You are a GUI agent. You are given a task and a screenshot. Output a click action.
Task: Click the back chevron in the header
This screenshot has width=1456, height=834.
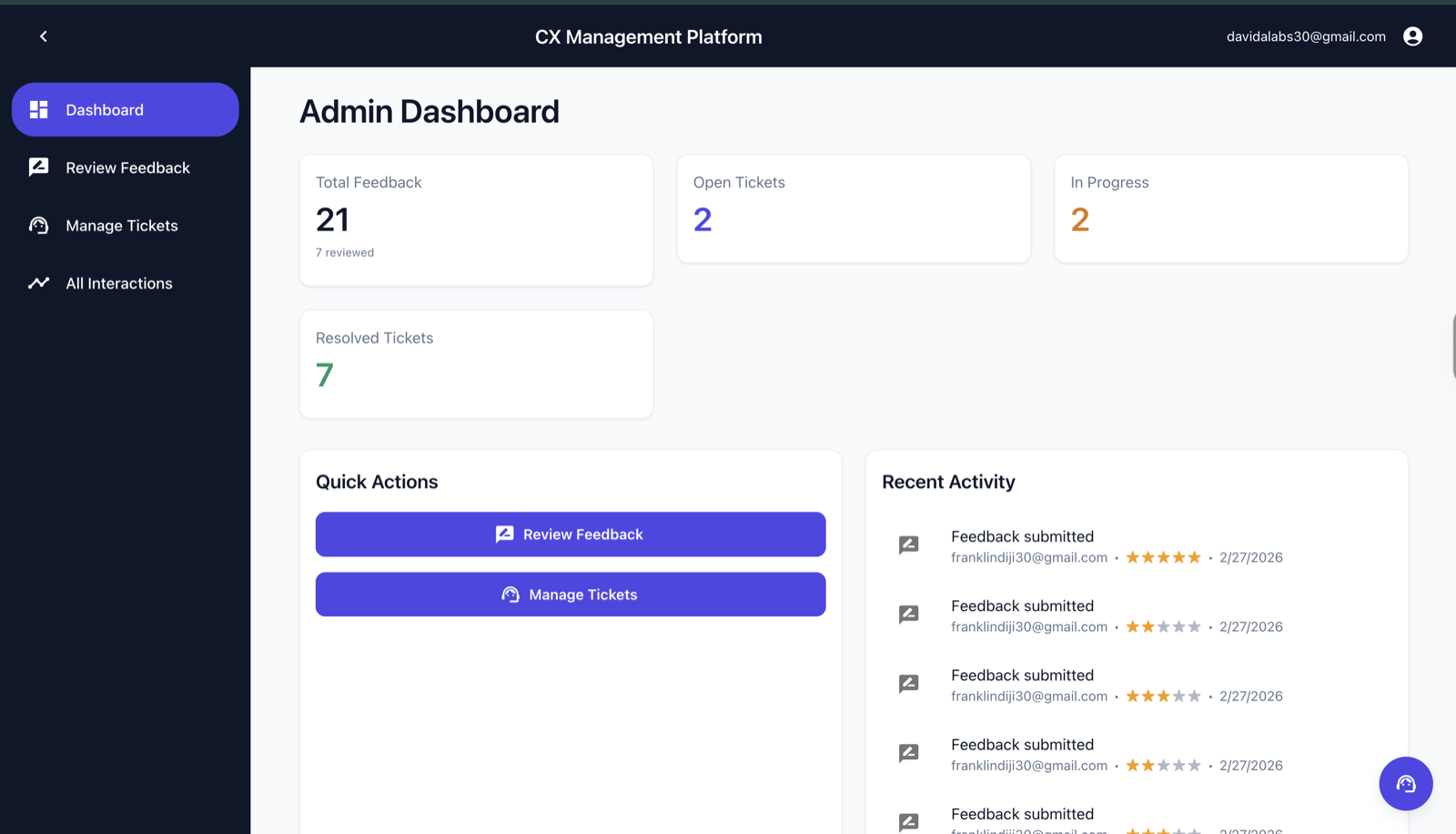point(43,36)
